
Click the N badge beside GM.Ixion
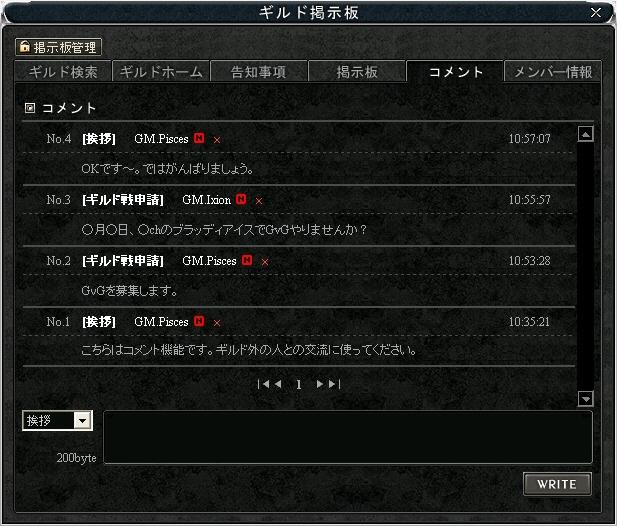[x=241, y=199]
